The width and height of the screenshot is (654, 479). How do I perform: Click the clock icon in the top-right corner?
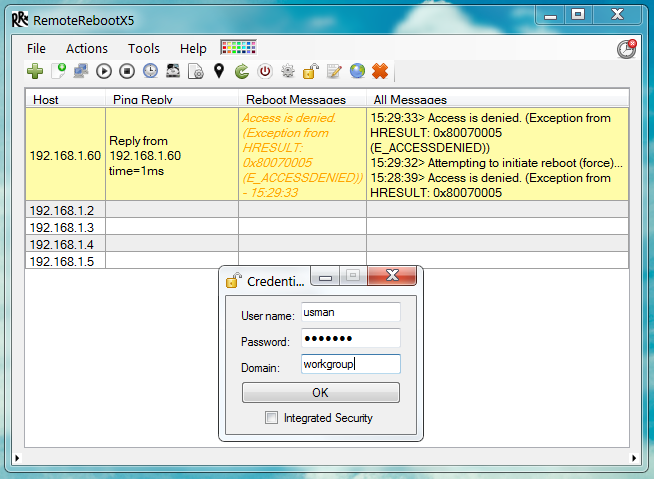point(626,49)
